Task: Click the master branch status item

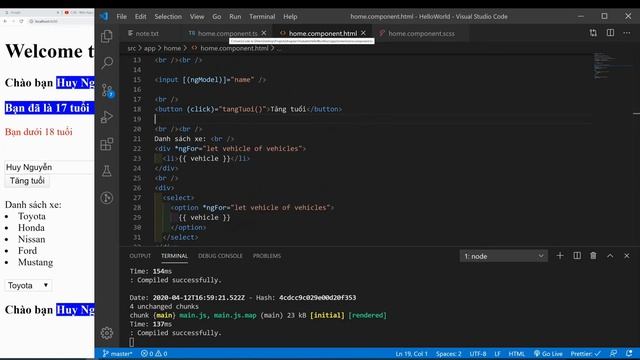Action: pos(117,353)
